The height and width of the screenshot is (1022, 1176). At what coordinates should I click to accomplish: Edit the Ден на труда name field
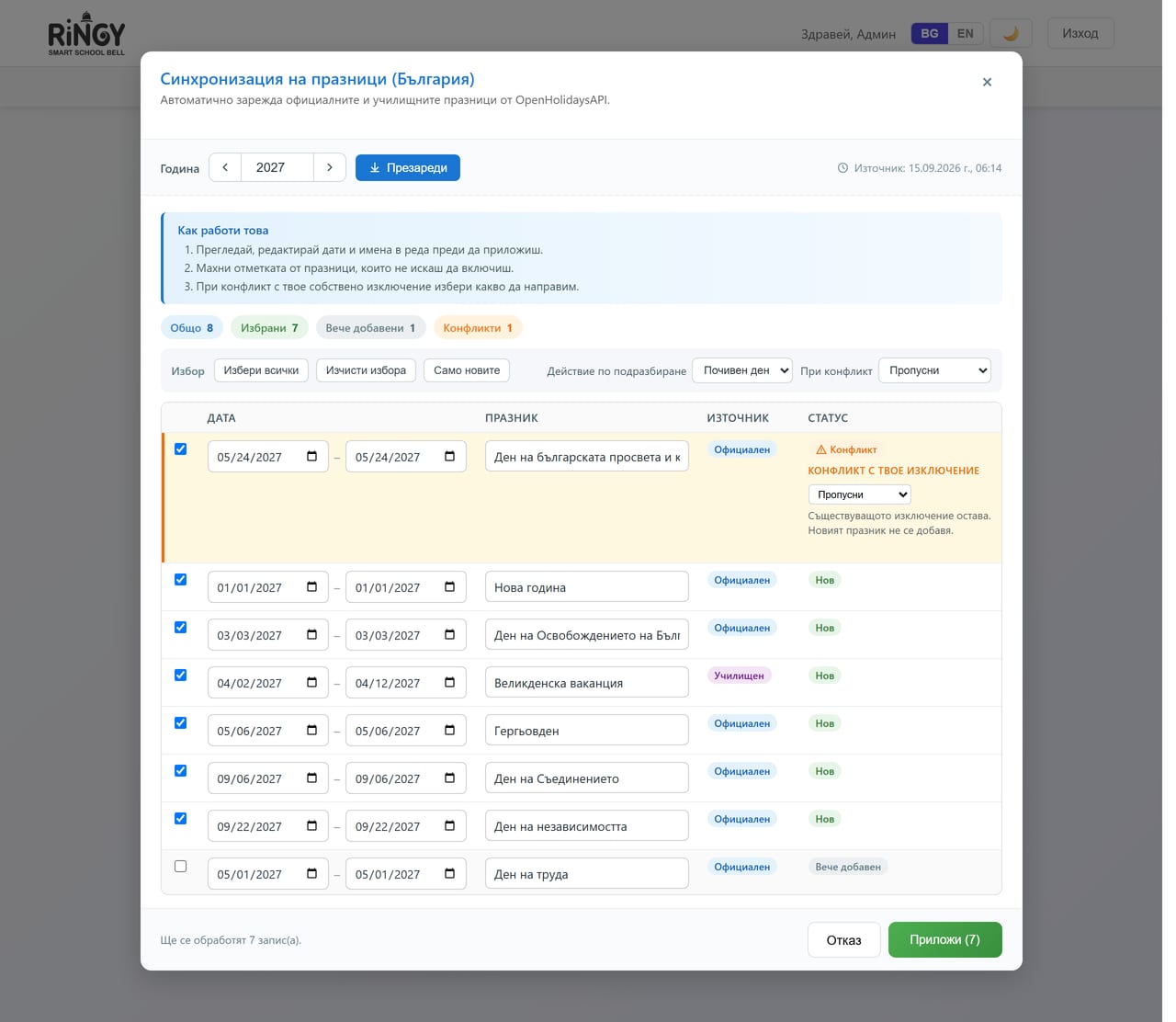[587, 874]
